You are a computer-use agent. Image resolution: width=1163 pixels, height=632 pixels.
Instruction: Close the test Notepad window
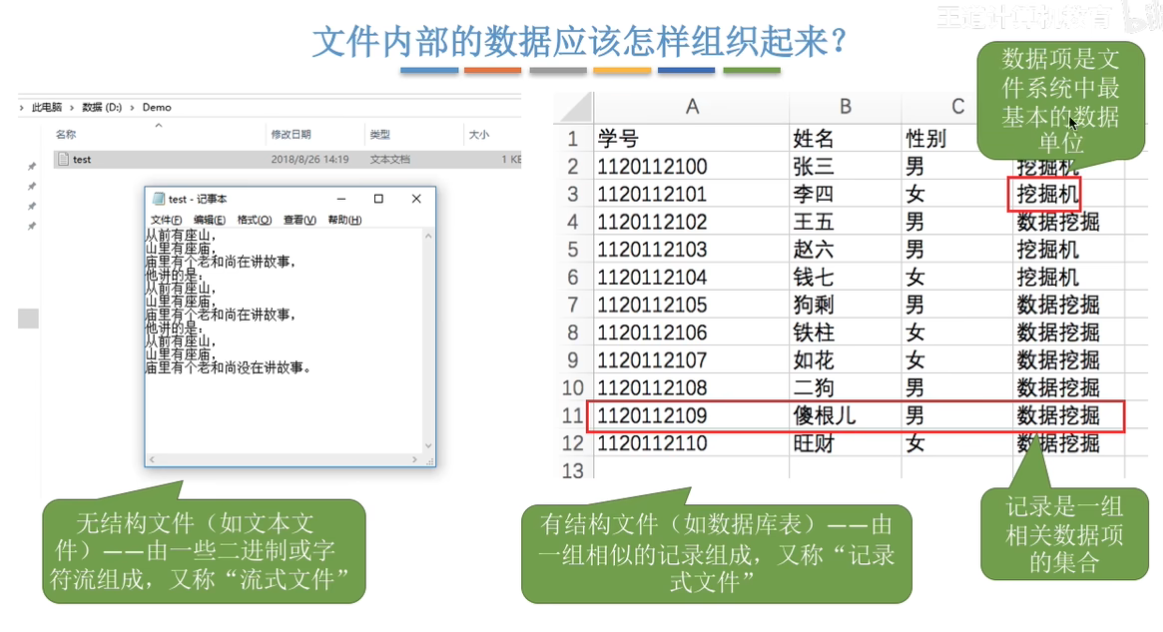tap(416, 199)
